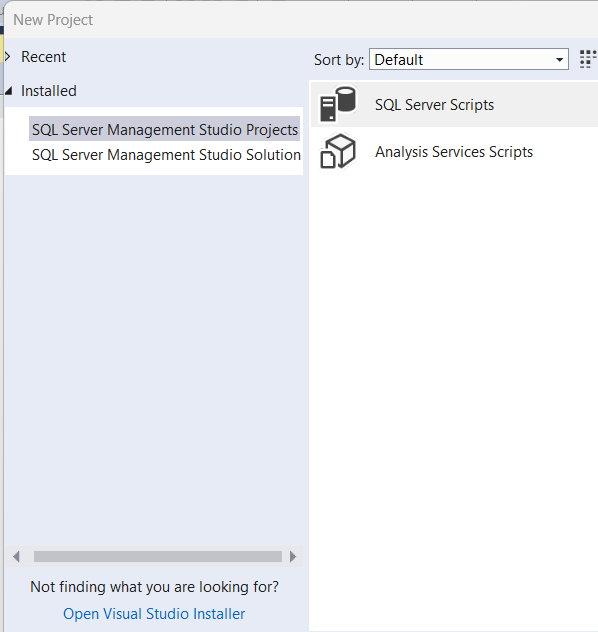Image resolution: width=598 pixels, height=632 pixels.
Task: Click the left arrow of horizontal scrollbar
Action: [16, 557]
